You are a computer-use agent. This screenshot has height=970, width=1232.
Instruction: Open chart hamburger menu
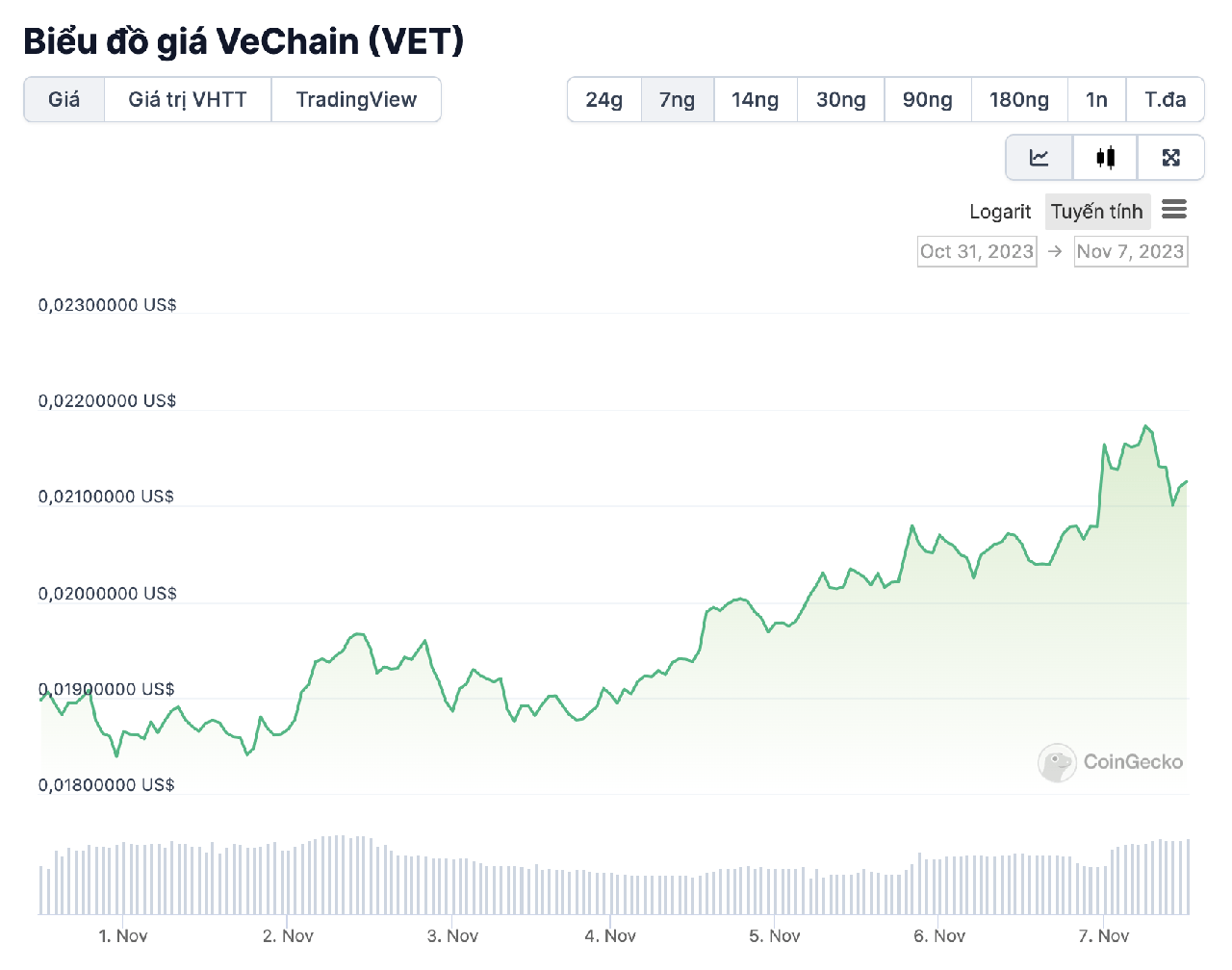pyautogui.click(x=1174, y=209)
